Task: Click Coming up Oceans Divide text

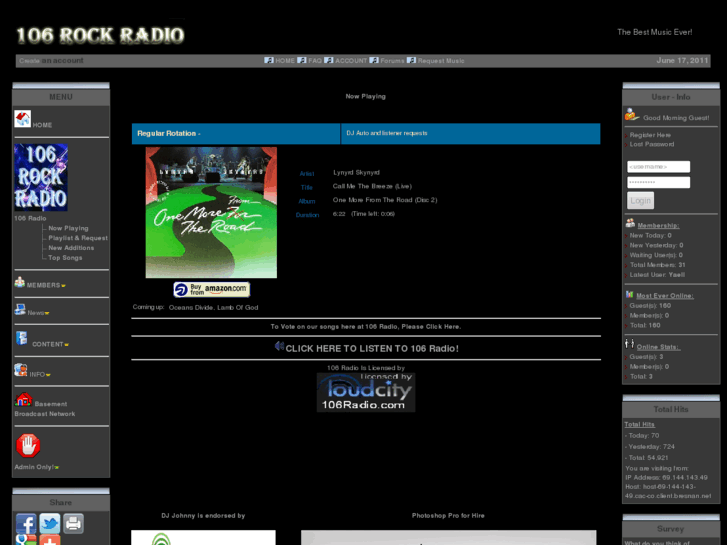Action: pos(195,307)
